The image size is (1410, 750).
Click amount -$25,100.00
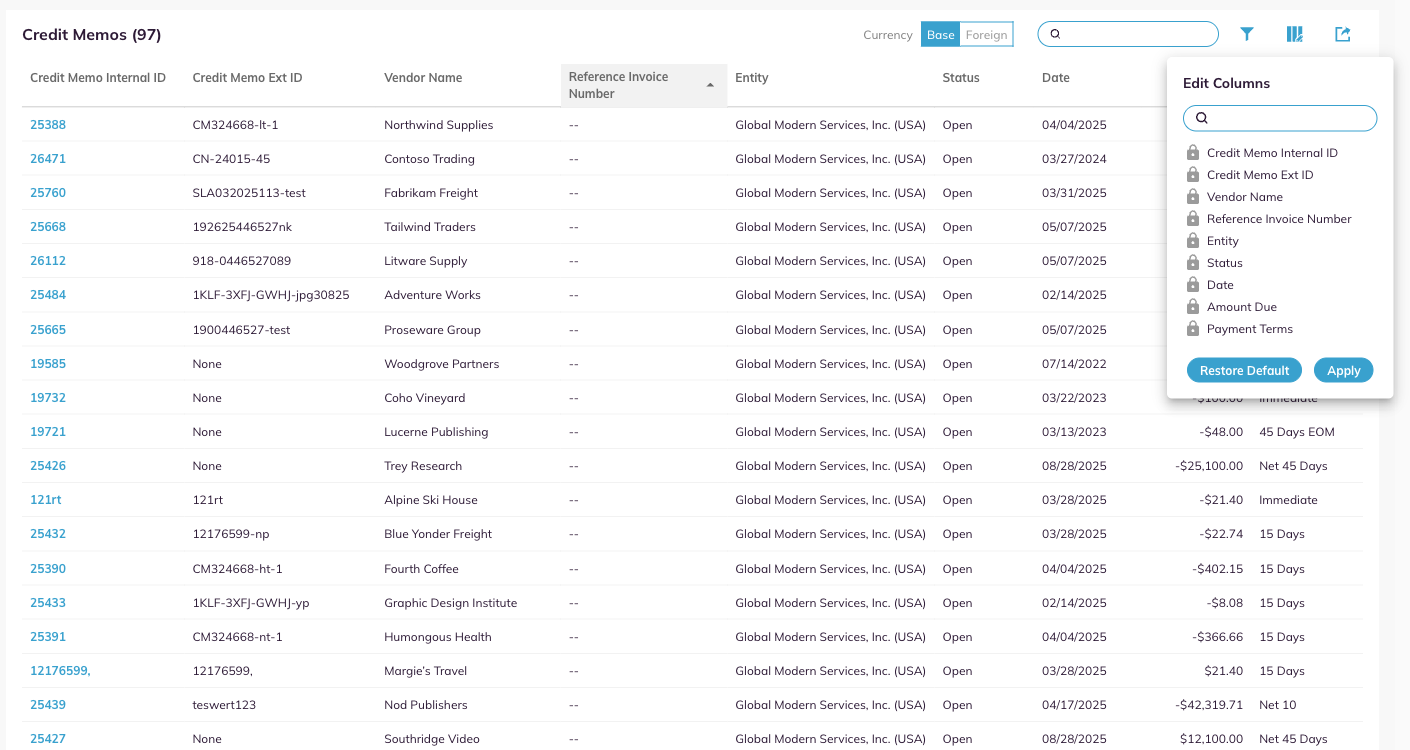point(1209,466)
